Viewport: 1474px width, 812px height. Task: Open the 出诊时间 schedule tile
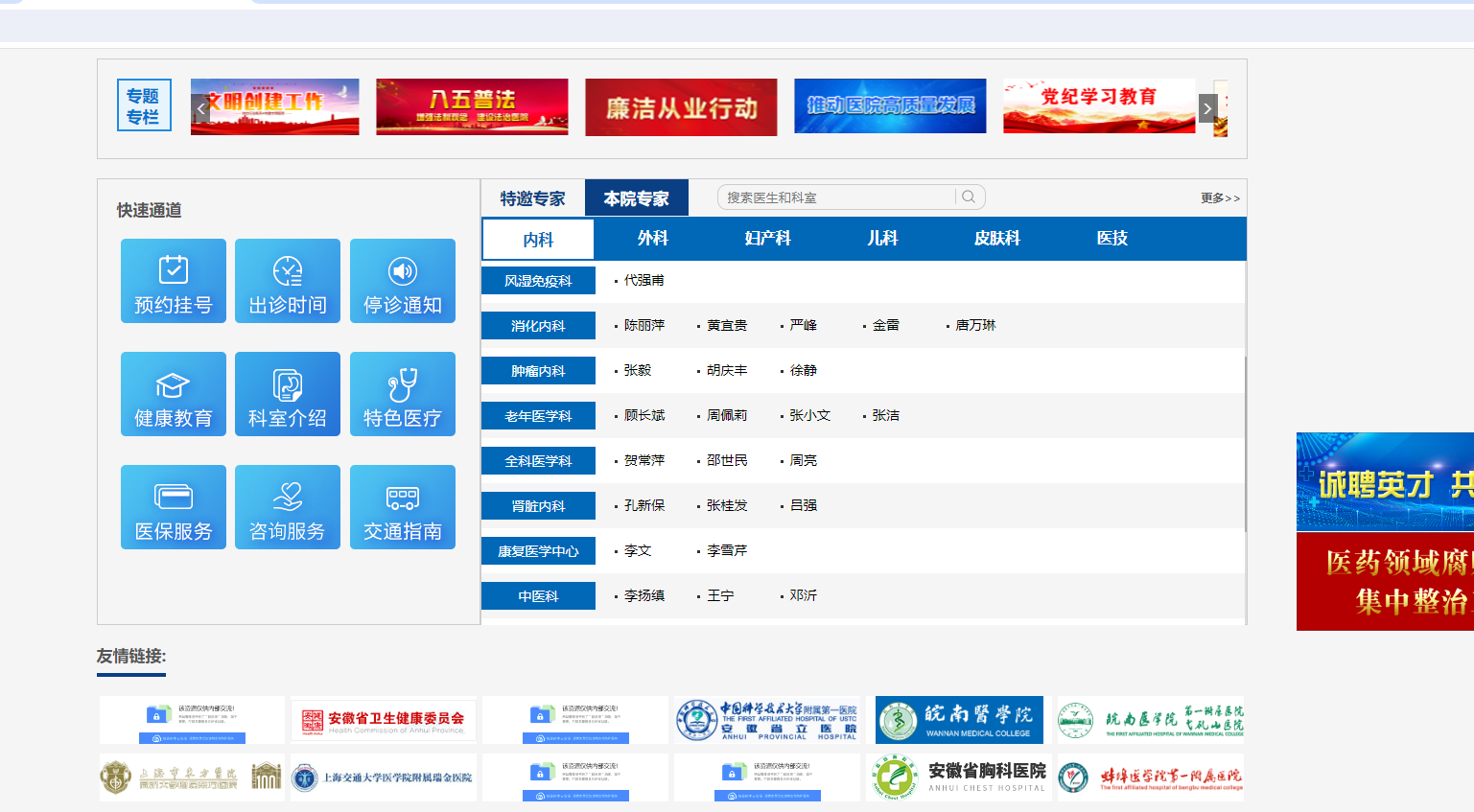point(288,281)
